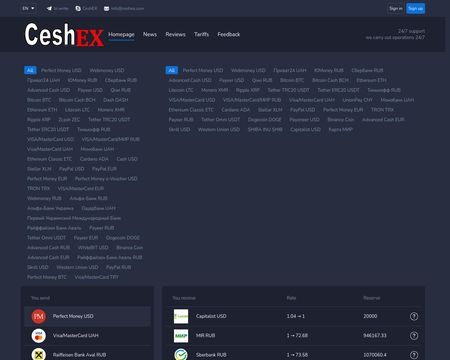The width and height of the screenshot is (450, 360).
Task: Filter send by Advanced Cash RUB
Action: (49, 248)
